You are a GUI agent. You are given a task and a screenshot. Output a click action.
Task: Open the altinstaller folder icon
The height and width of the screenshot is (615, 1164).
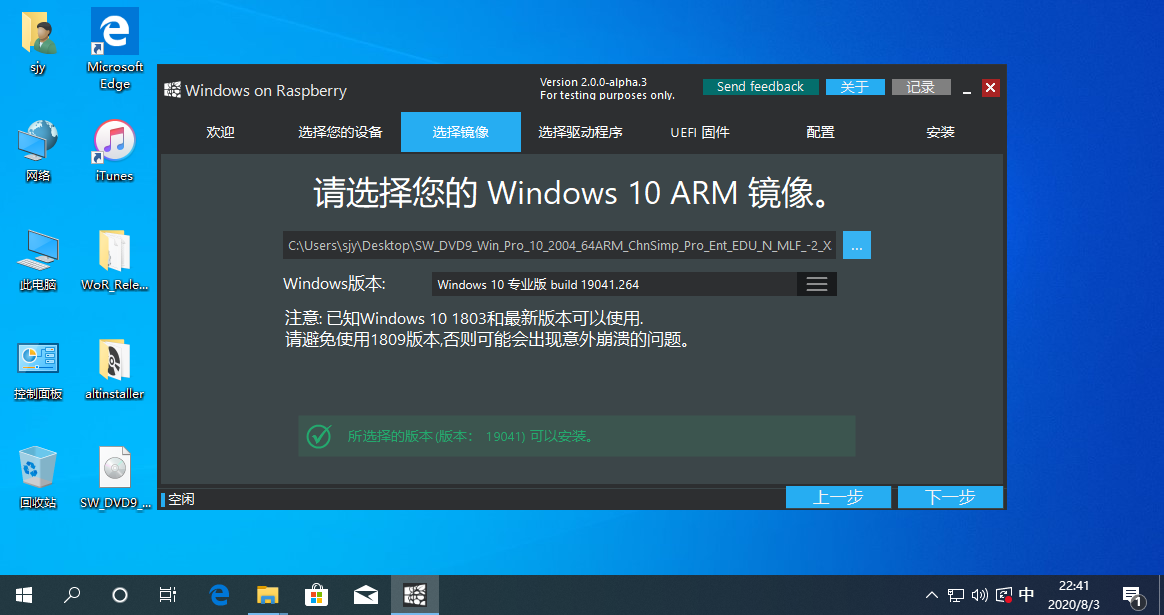[x=114, y=359]
